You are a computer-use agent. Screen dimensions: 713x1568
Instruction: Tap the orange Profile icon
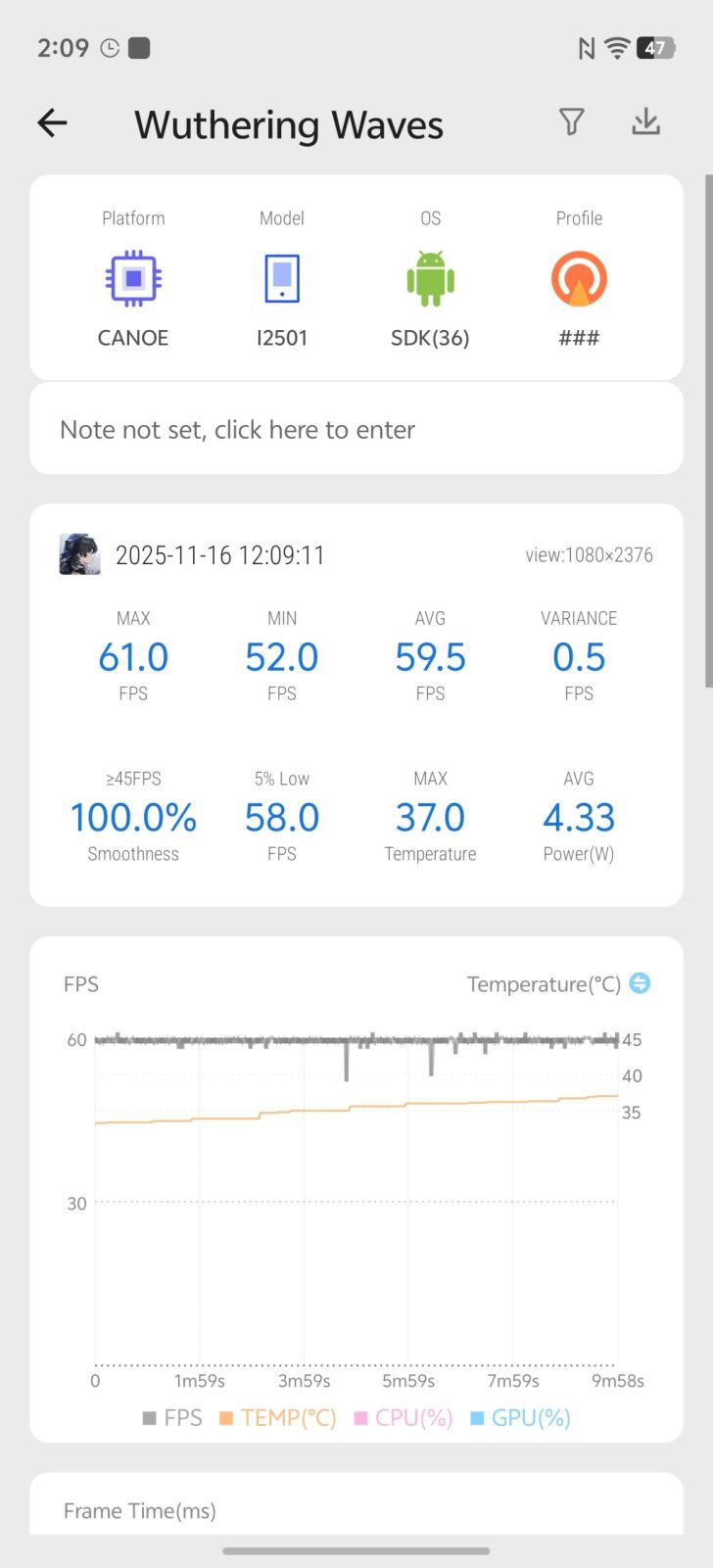[579, 279]
